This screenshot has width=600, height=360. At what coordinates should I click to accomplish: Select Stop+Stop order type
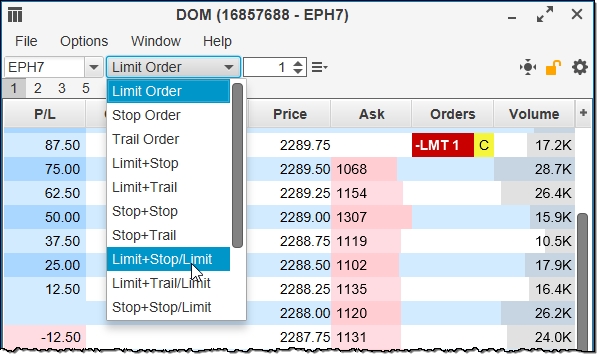[168, 211]
